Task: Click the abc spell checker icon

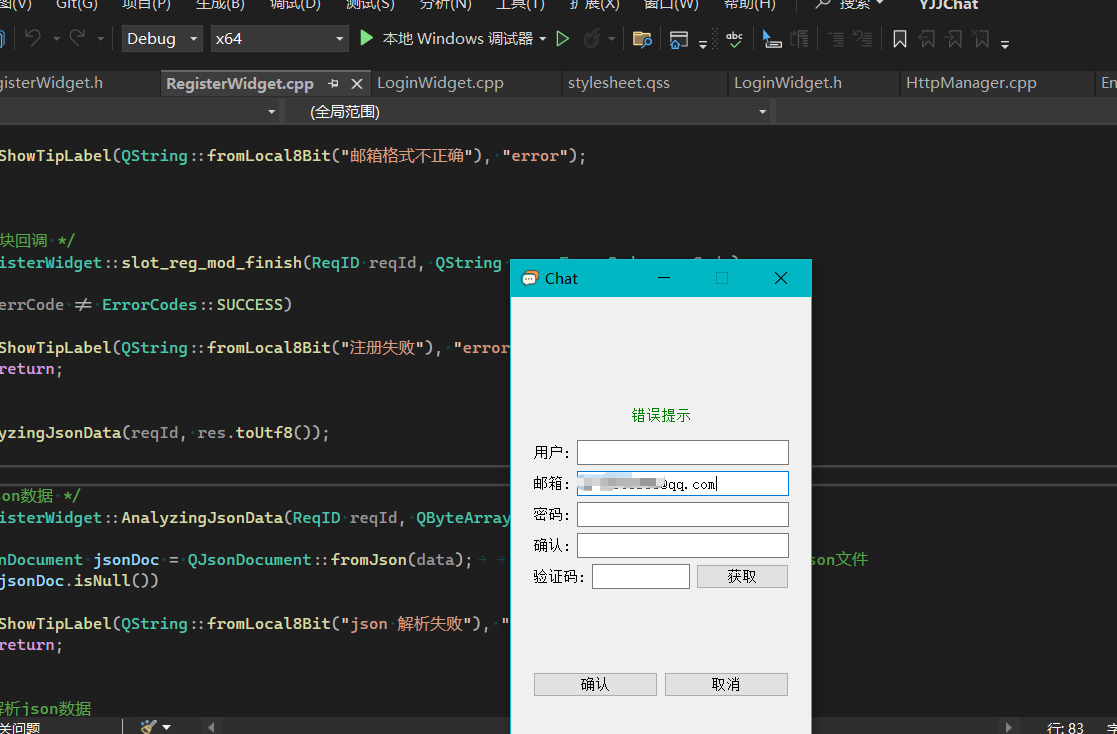Action: 734,39
